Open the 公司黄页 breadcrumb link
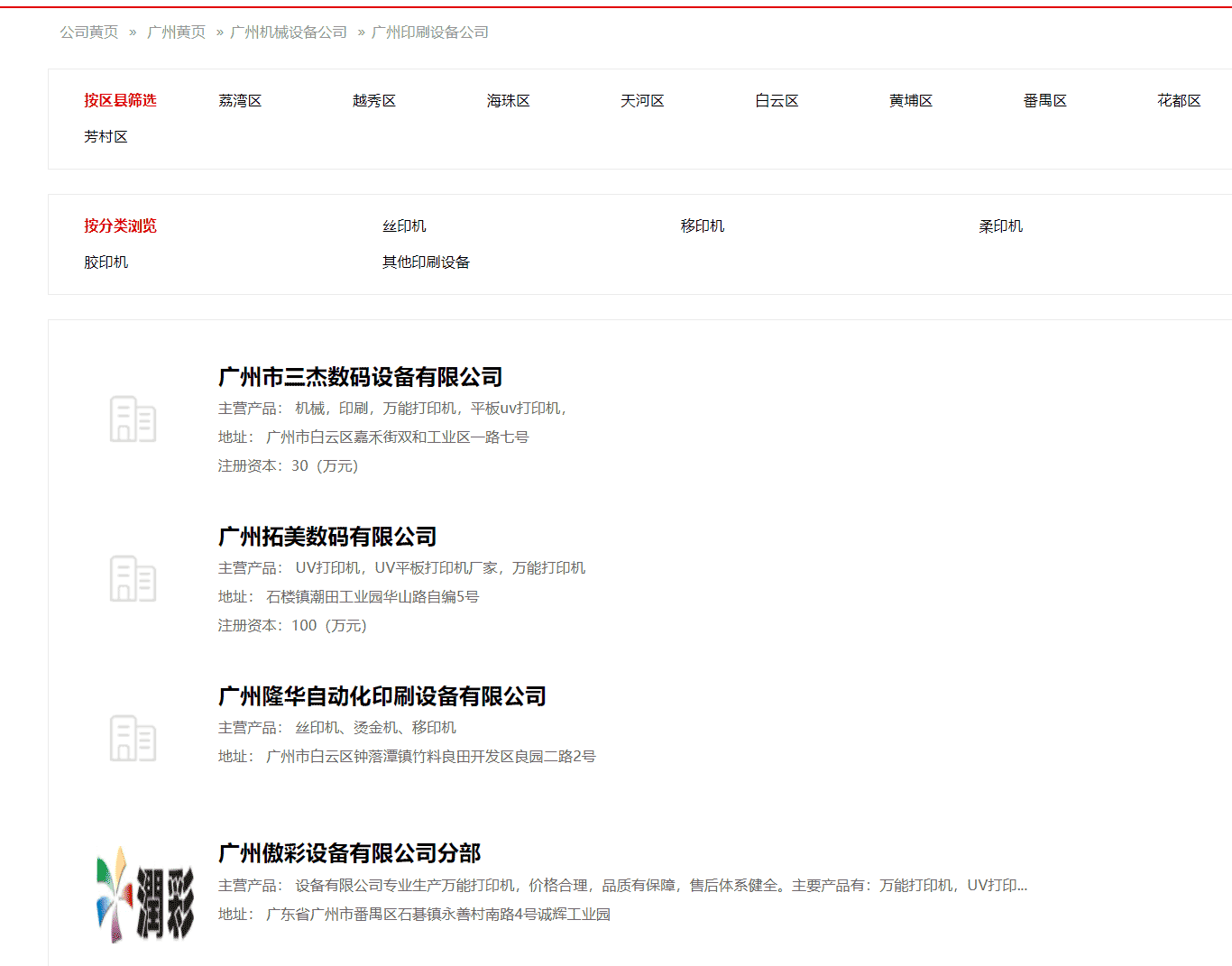 87,31
